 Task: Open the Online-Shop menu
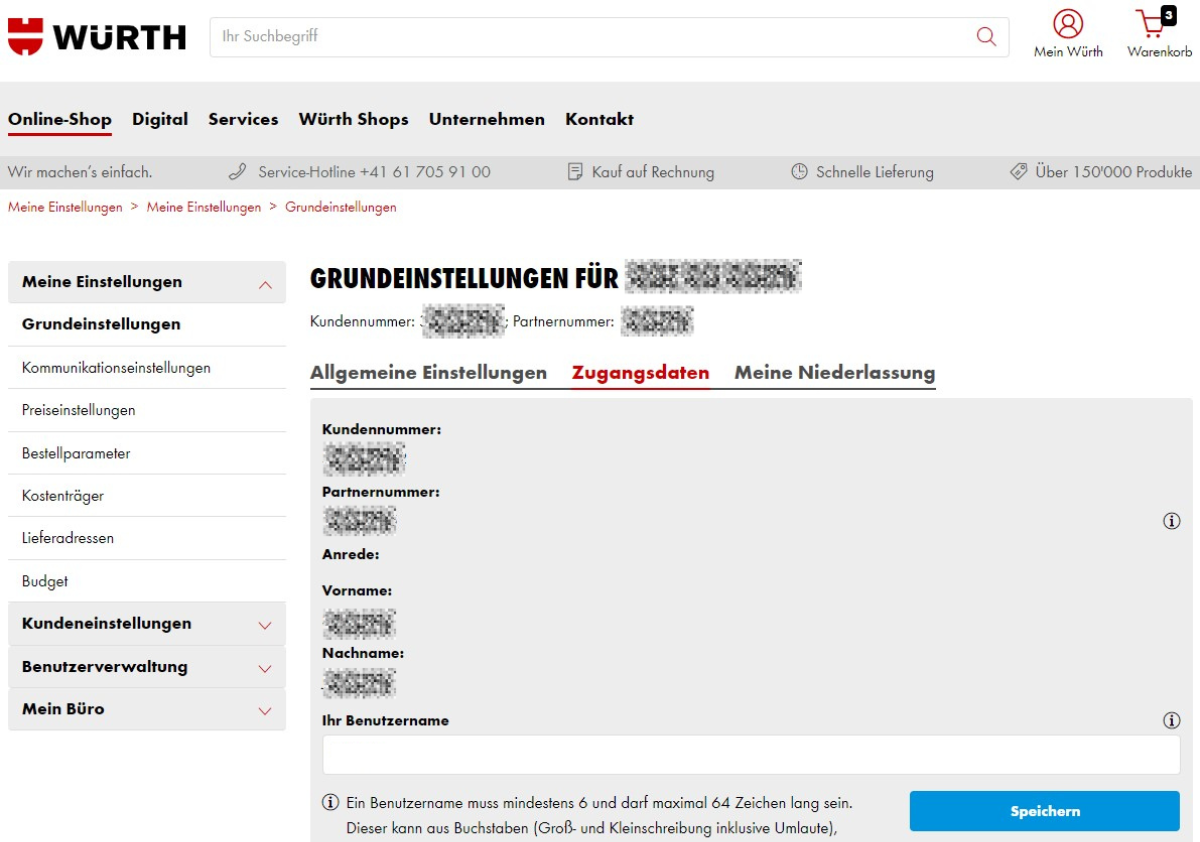point(60,120)
